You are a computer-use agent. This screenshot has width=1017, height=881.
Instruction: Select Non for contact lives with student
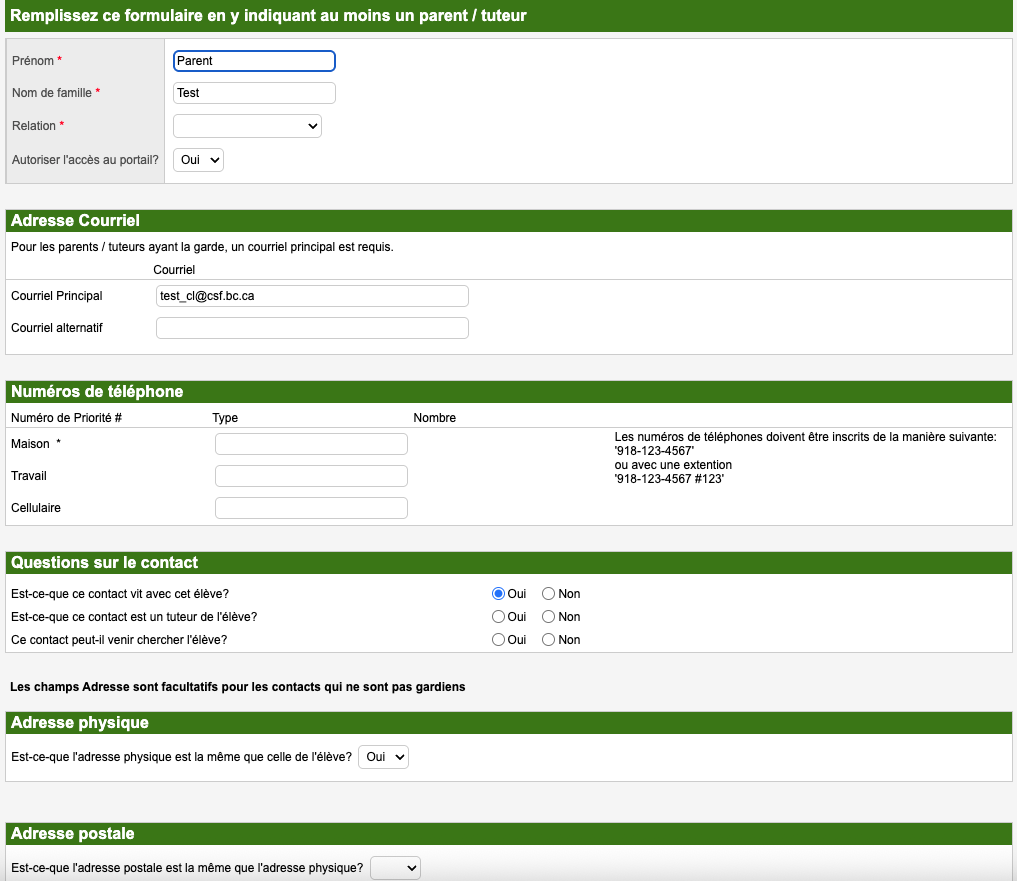tap(548, 594)
